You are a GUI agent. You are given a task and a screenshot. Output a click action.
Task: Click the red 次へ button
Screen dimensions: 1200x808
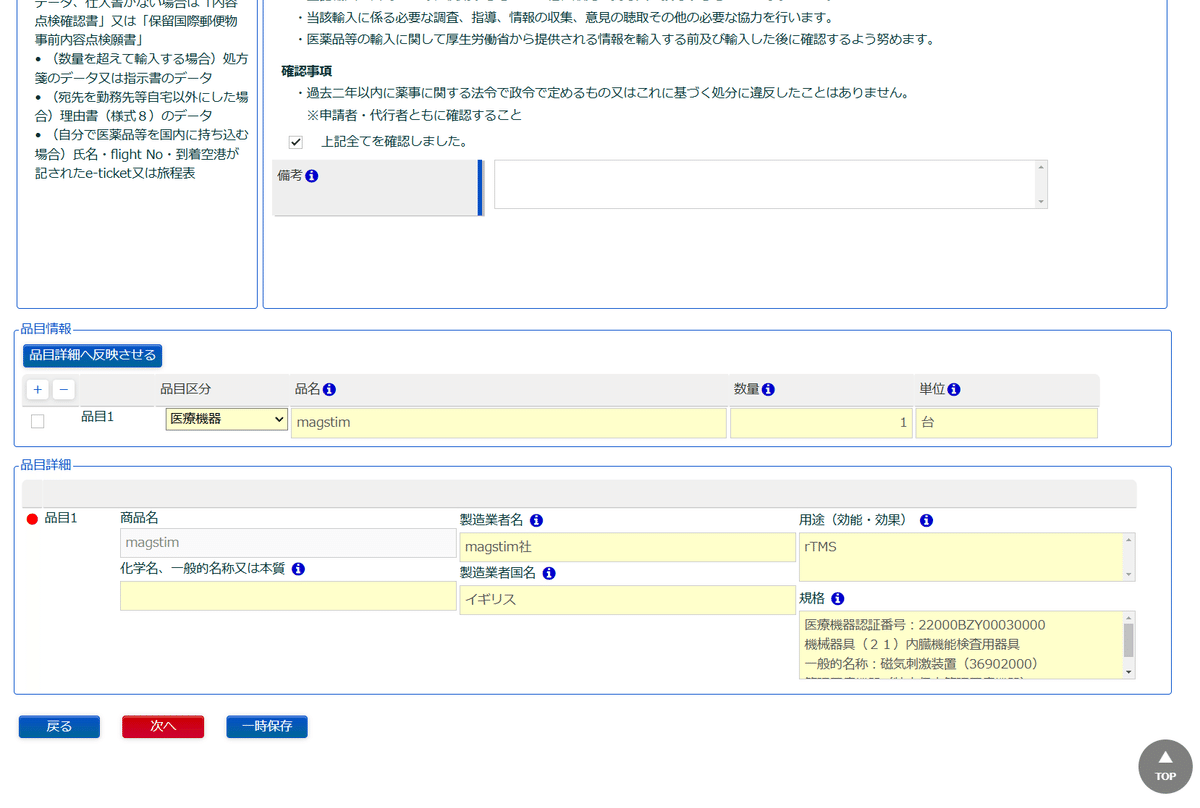click(x=163, y=727)
